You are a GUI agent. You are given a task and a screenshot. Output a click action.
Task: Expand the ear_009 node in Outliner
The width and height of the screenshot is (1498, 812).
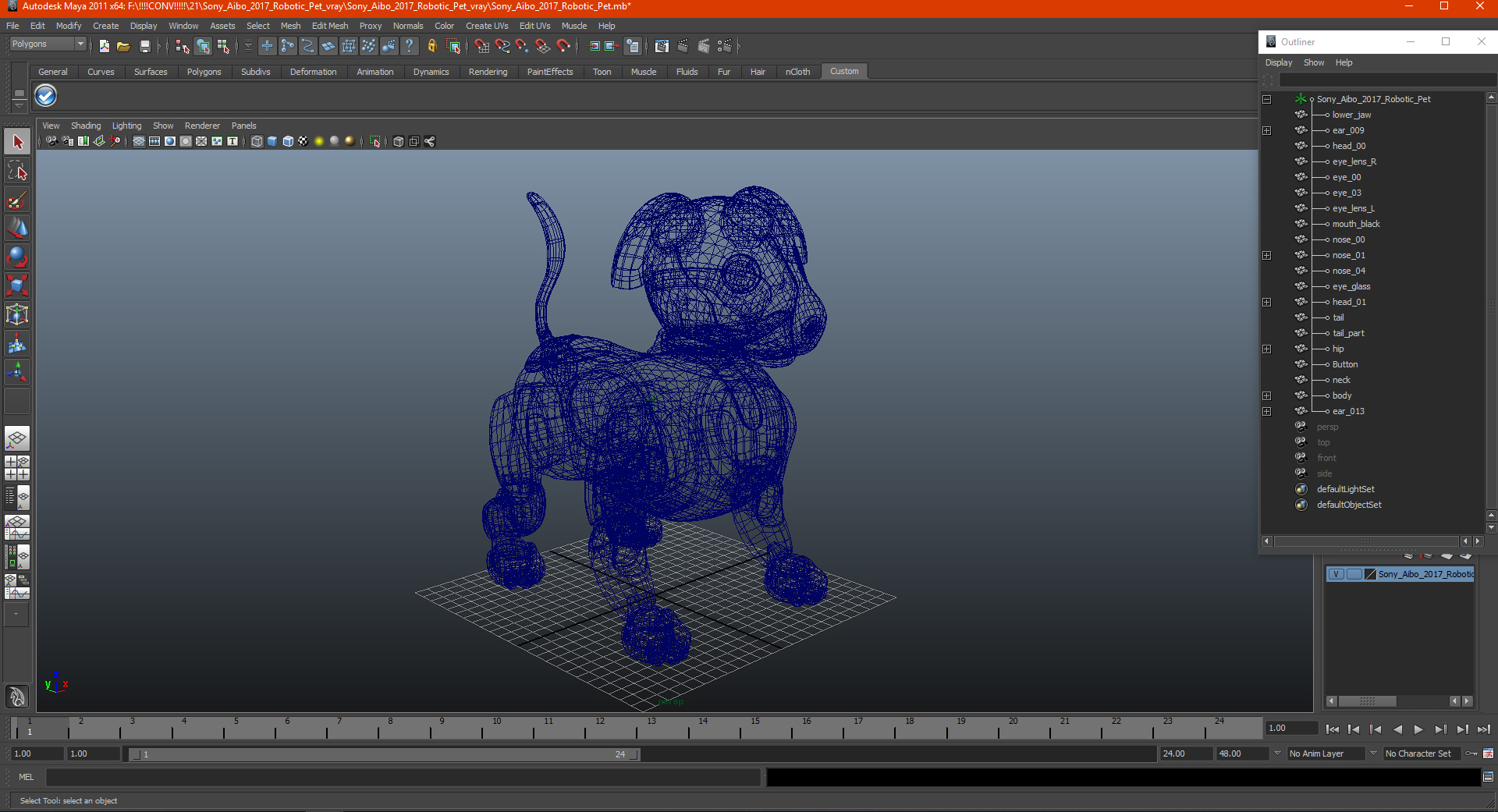pos(1267,130)
